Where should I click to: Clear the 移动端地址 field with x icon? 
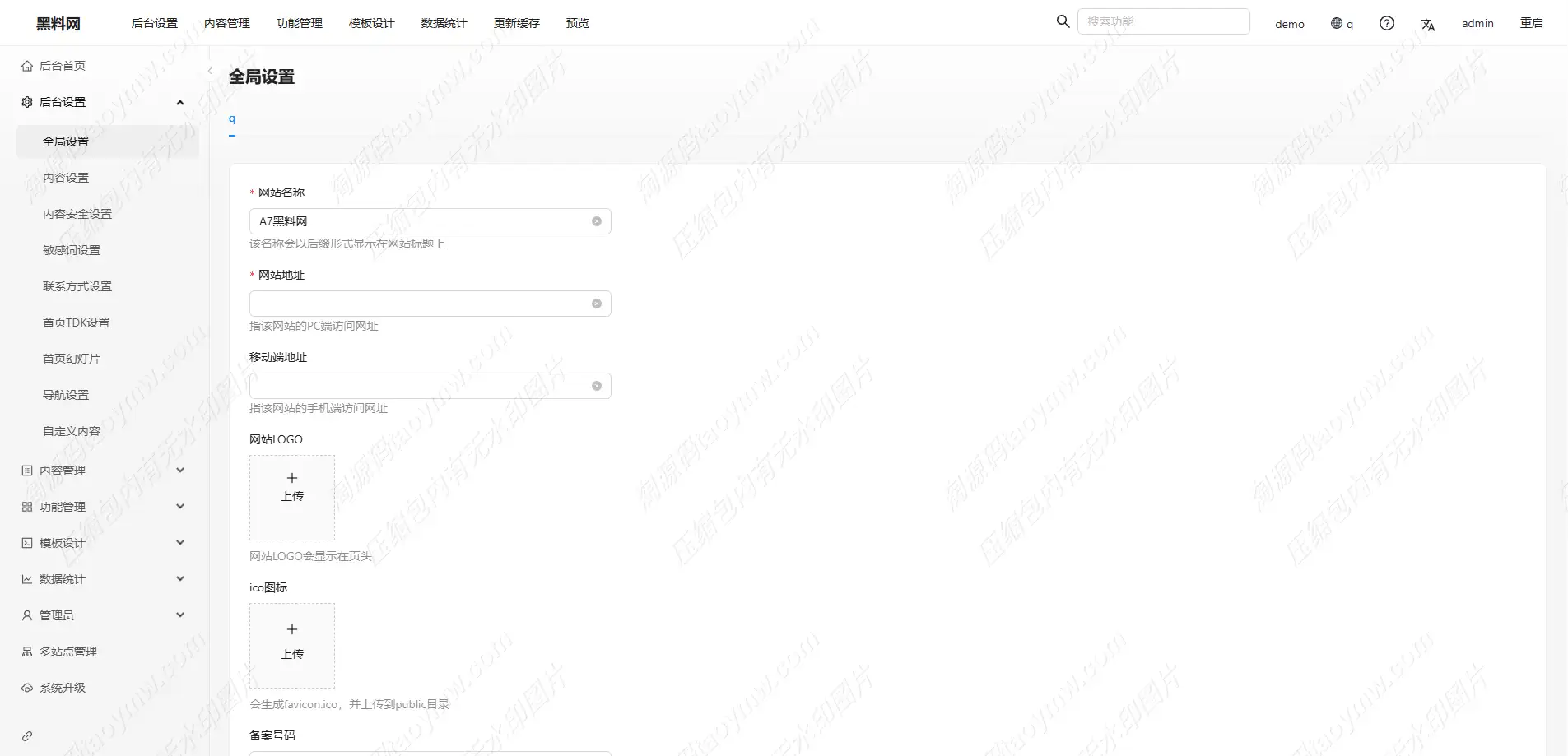point(597,386)
